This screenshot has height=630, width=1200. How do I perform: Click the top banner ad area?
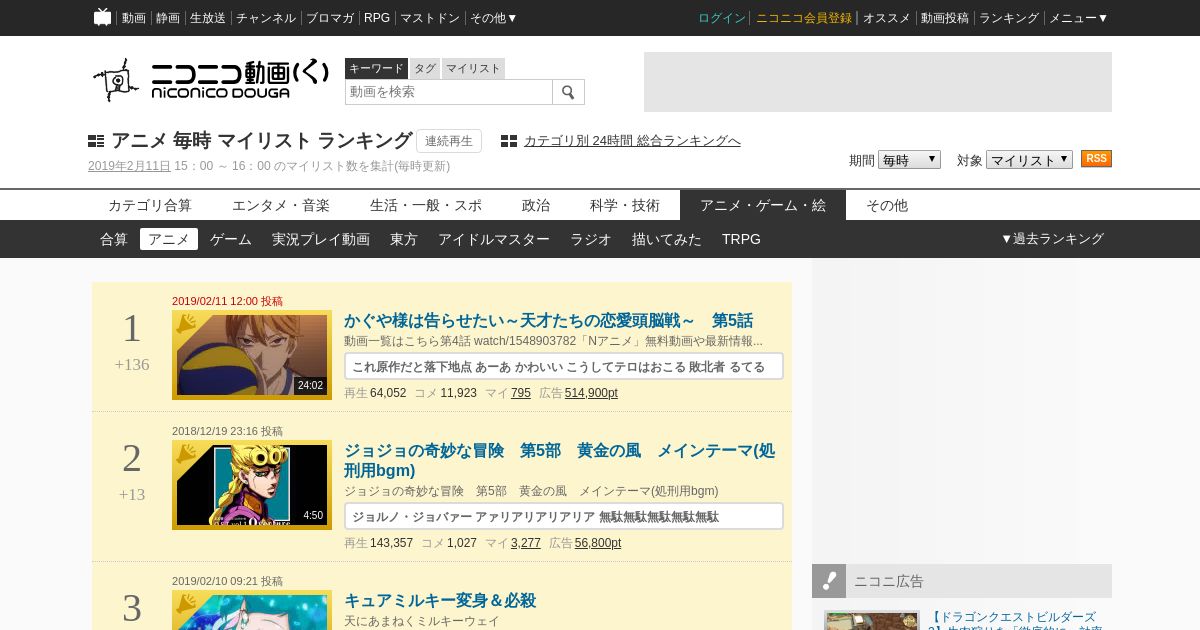(x=878, y=82)
